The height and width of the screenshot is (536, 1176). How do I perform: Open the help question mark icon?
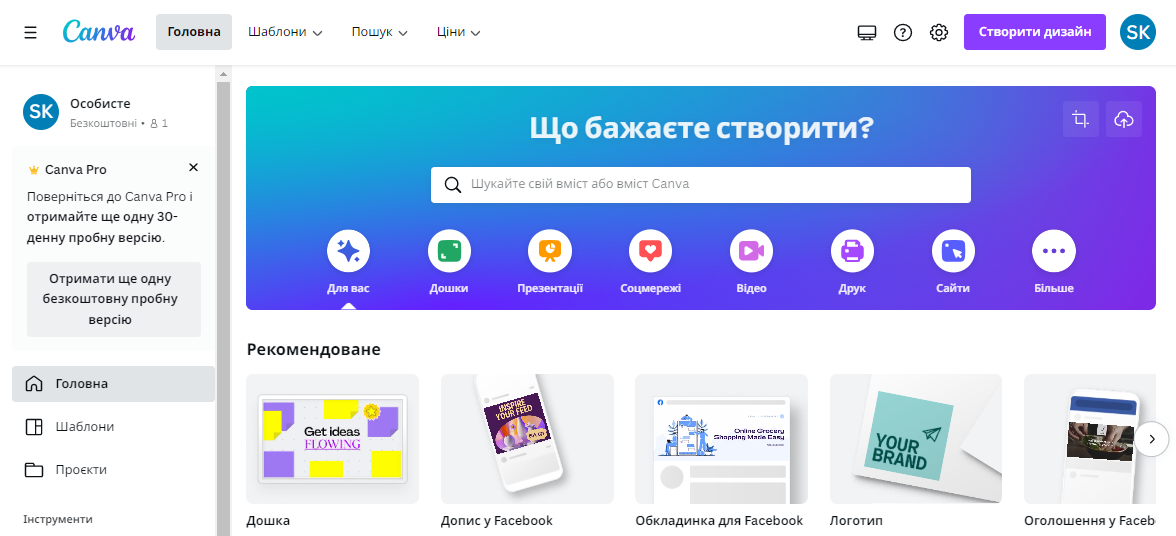click(903, 32)
